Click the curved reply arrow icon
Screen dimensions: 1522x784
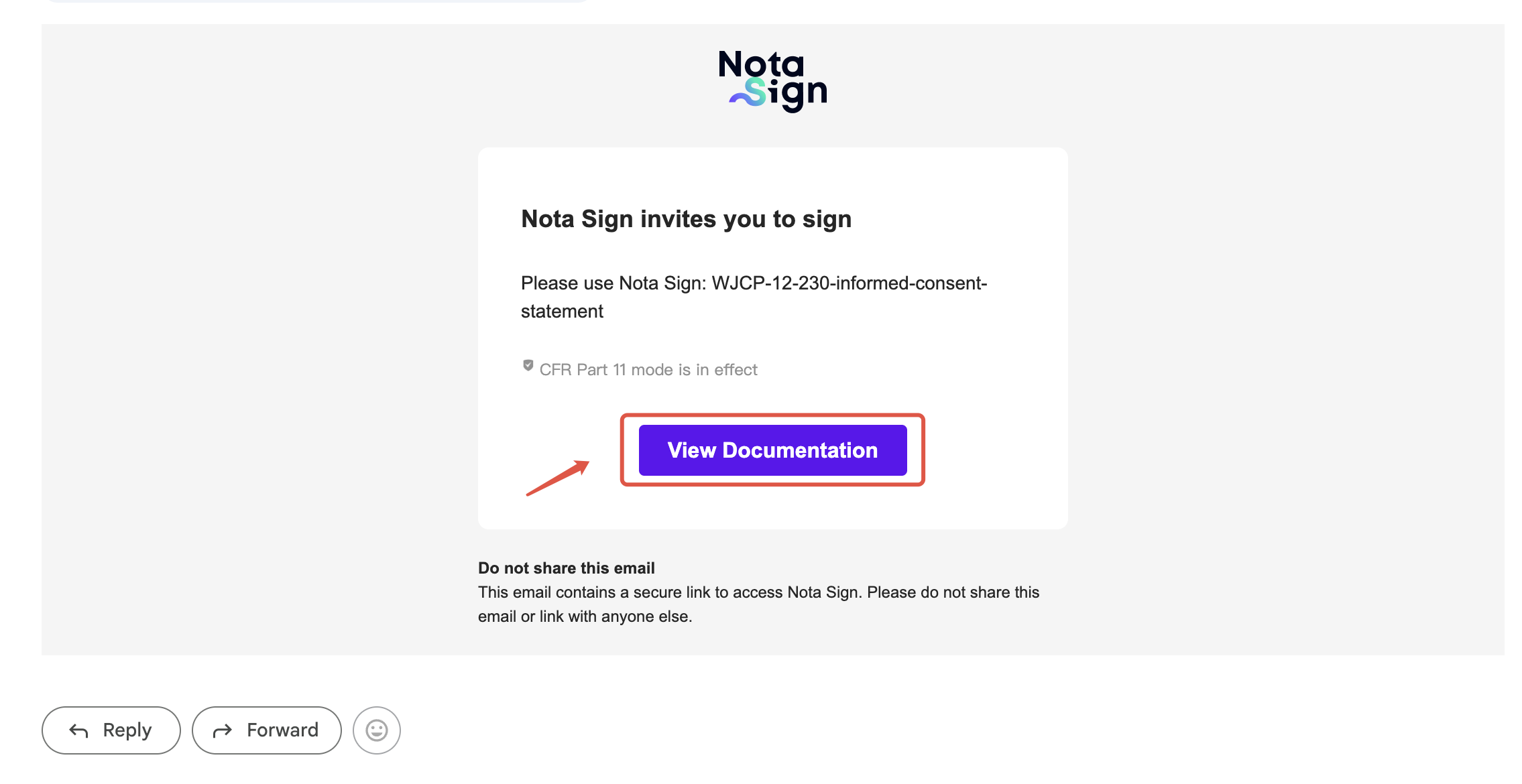79,730
